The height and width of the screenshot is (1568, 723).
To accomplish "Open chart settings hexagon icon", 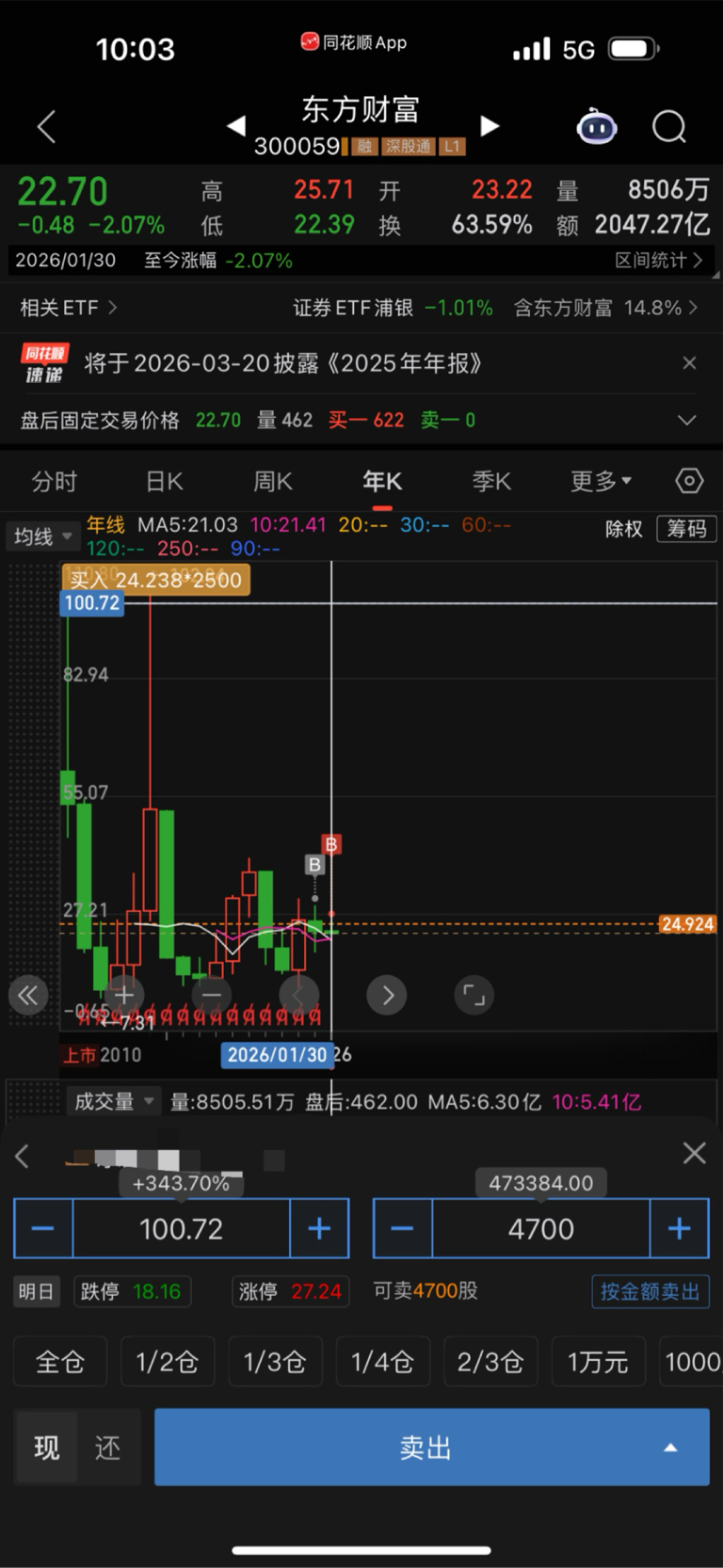I will point(689,481).
